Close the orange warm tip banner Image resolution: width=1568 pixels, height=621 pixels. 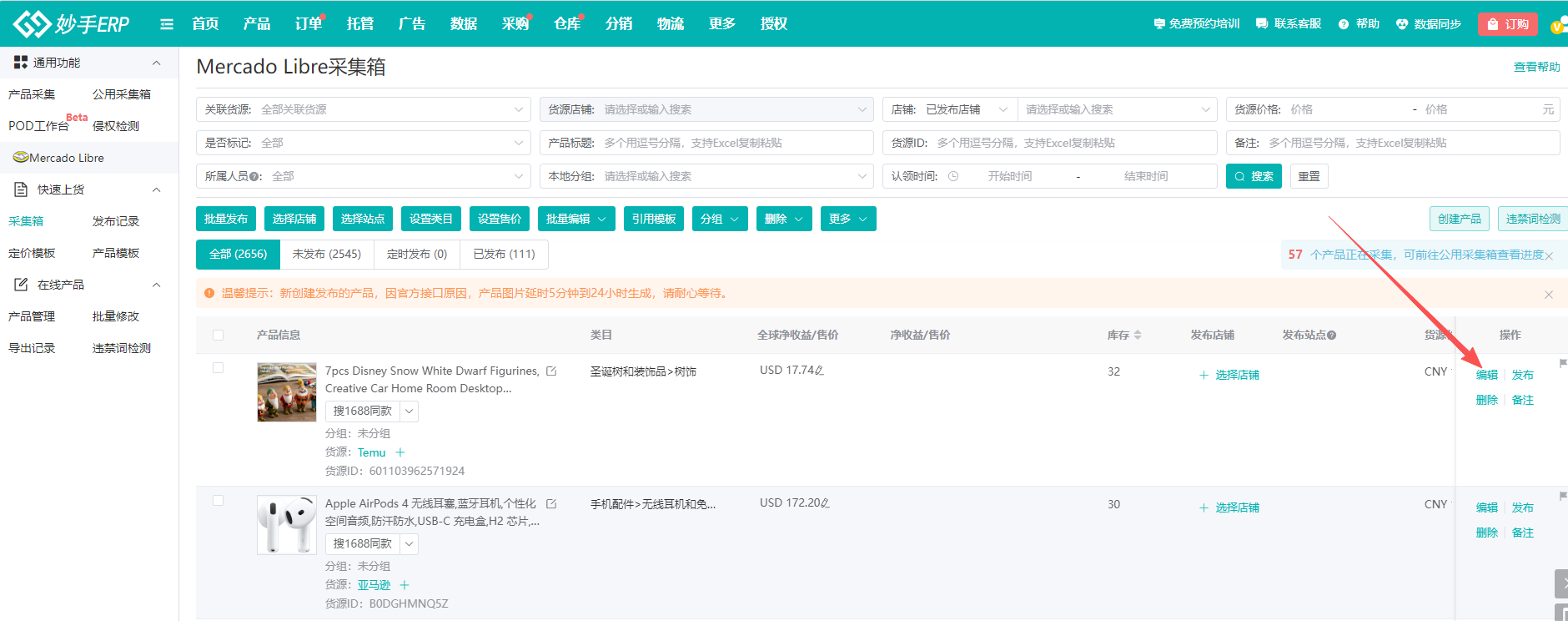(1548, 294)
